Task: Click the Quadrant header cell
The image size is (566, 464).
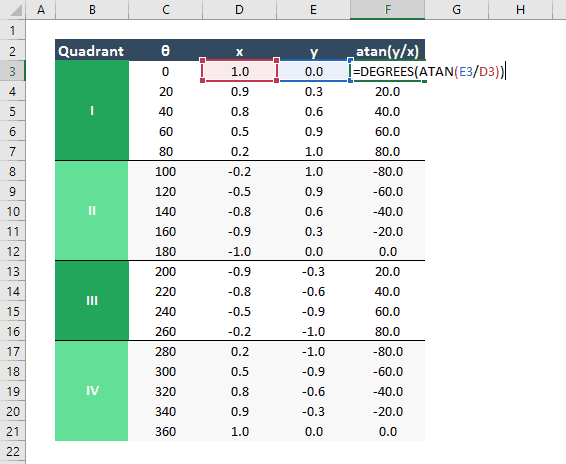Action: pyautogui.click(x=92, y=50)
